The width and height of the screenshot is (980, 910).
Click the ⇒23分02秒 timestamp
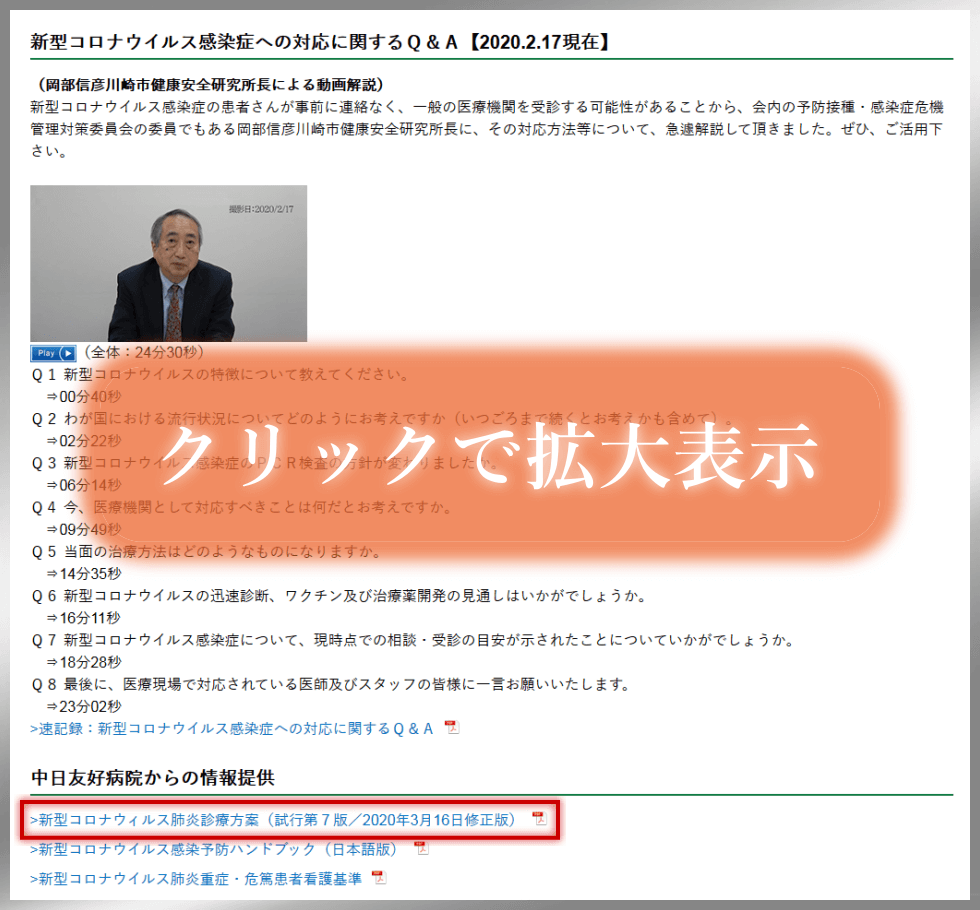[84, 707]
